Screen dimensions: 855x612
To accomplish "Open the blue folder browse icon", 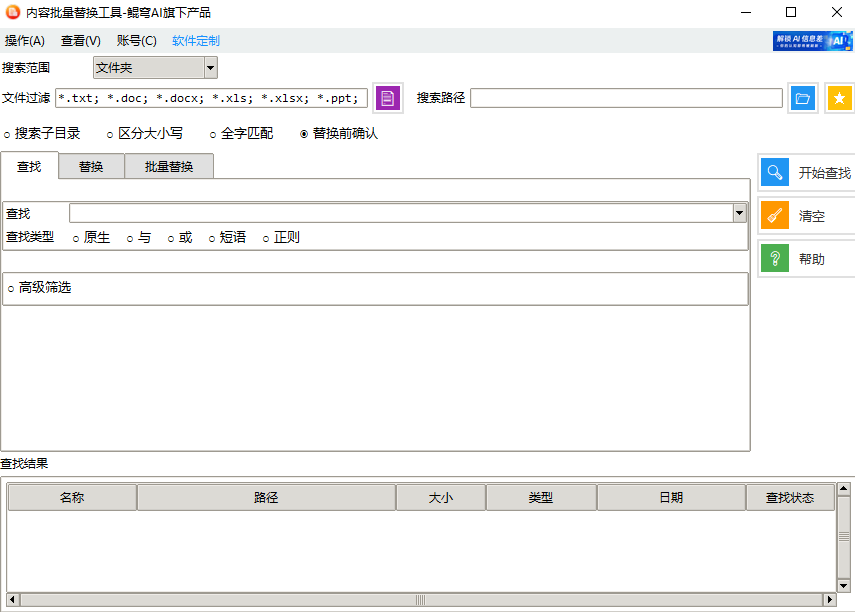I will pos(803,97).
